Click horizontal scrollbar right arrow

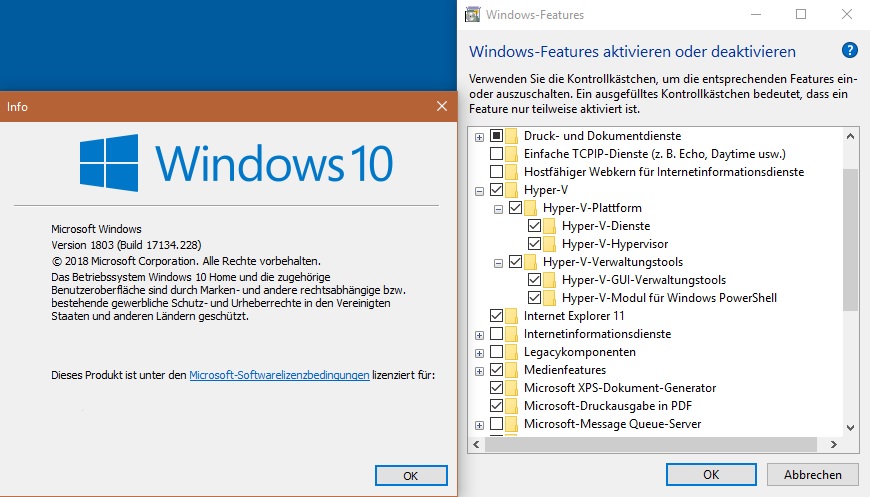pos(833,444)
